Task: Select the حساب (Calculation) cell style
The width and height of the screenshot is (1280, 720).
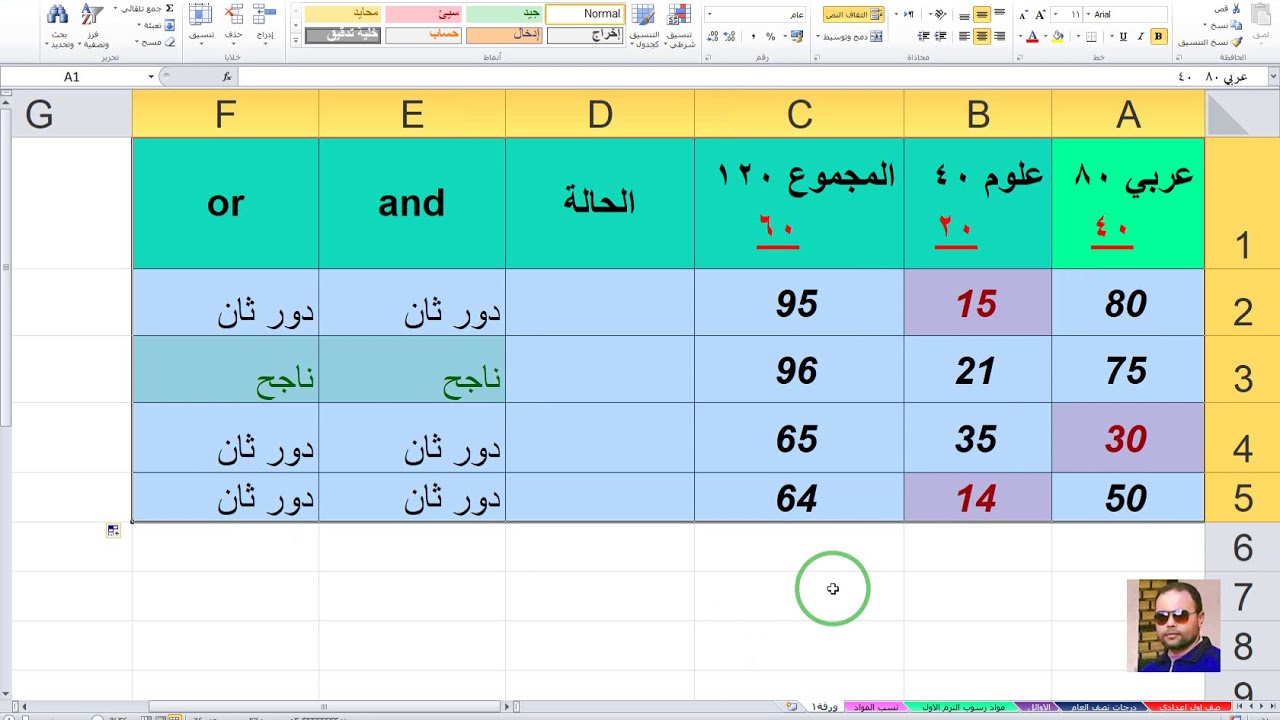Action: (x=424, y=35)
